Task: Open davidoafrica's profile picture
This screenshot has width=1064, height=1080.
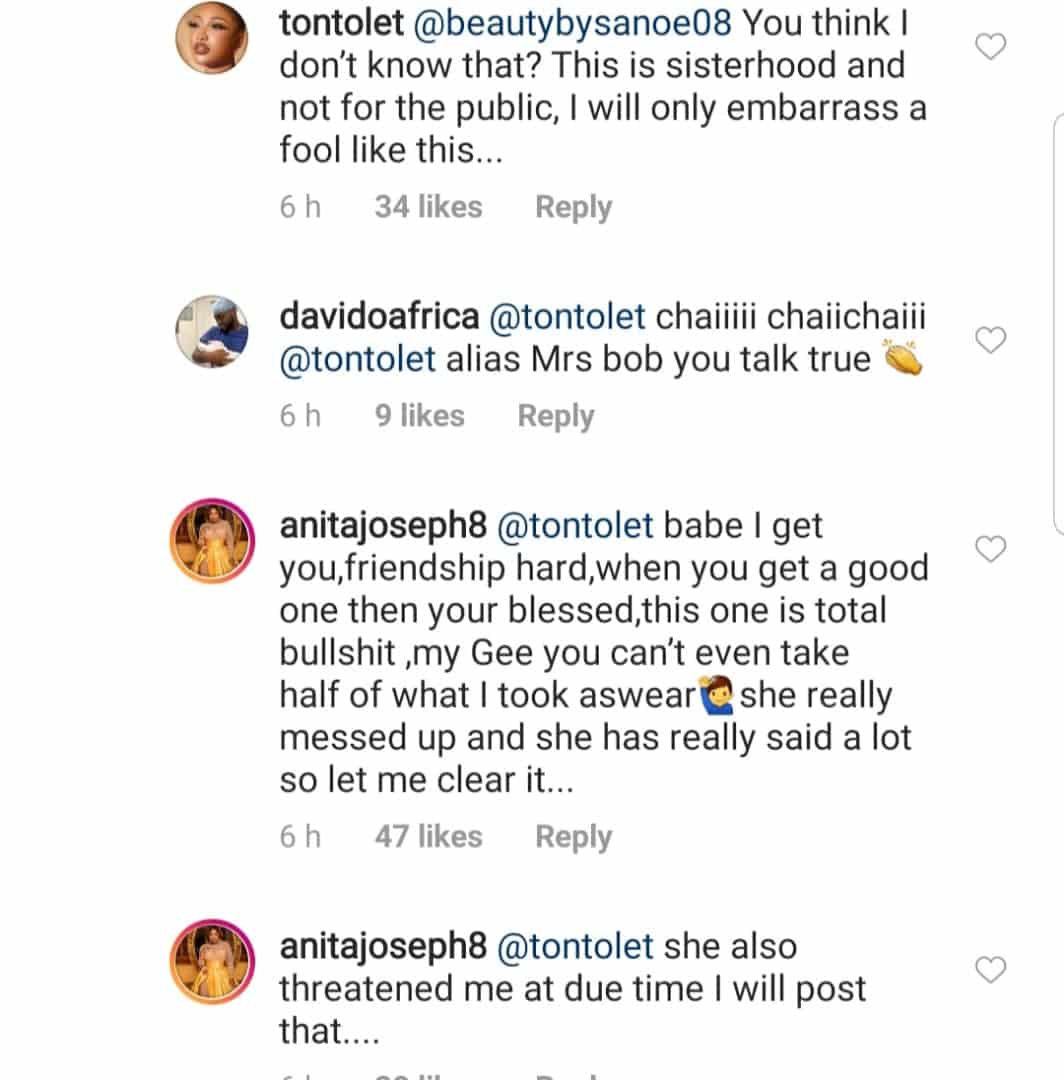Action: pyautogui.click(x=212, y=331)
